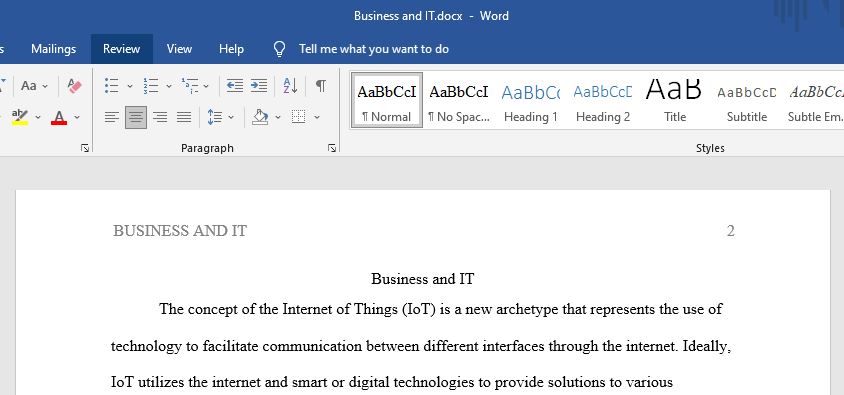Decrease the paragraph indent
The image size is (844, 395).
(235, 86)
